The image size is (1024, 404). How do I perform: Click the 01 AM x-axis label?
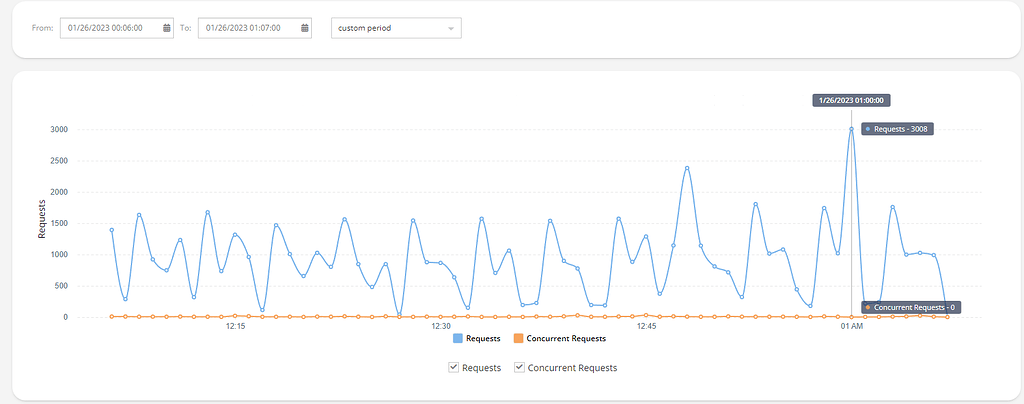852,326
